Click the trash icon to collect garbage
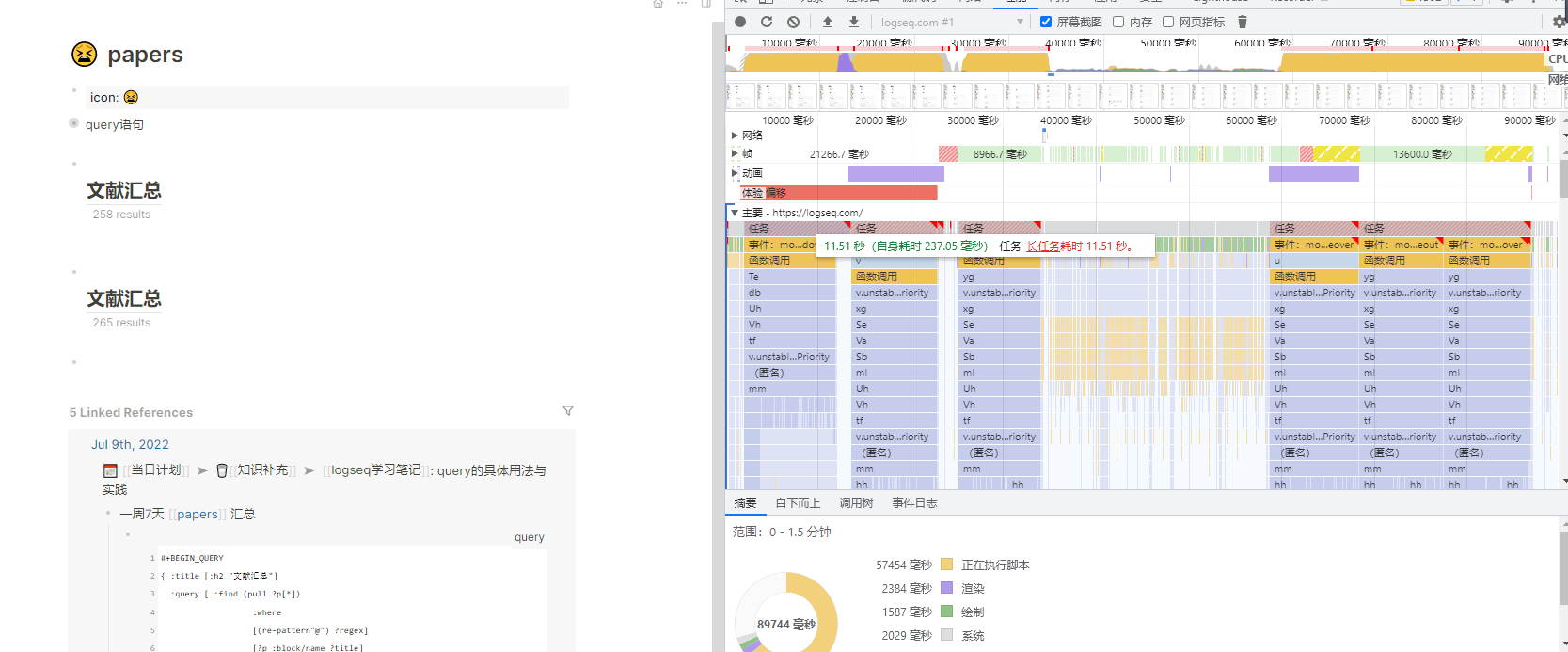 tap(1243, 22)
